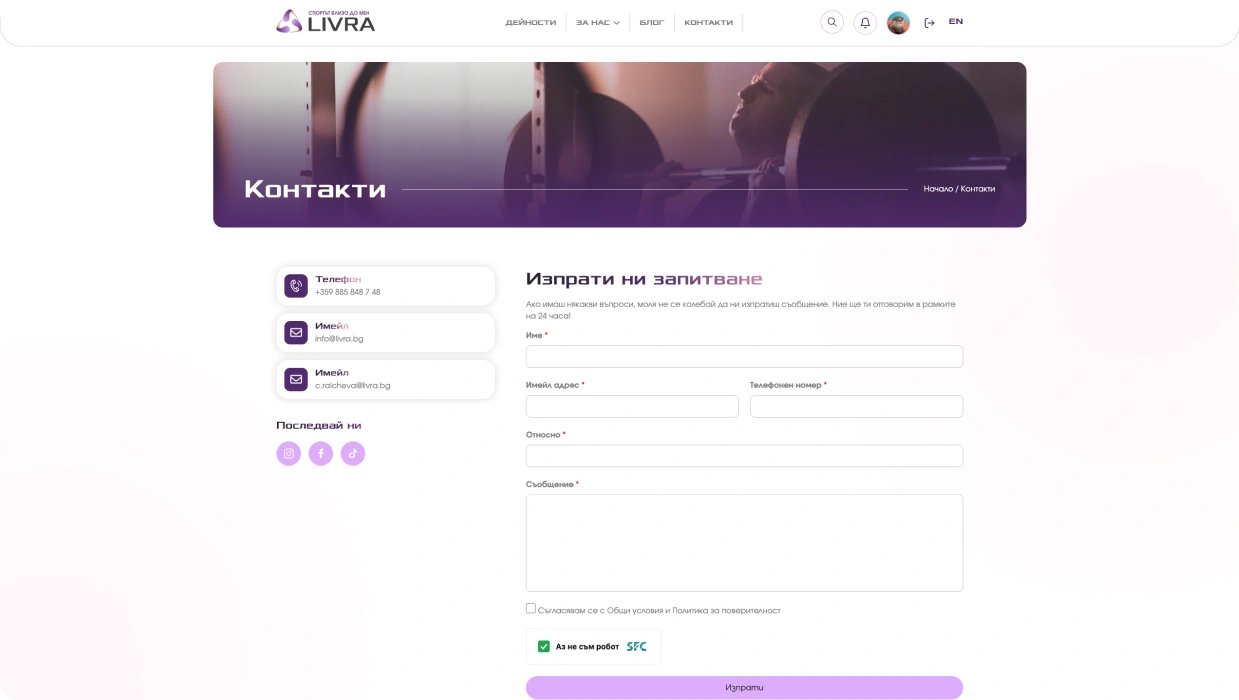Open the TikTok social icon
The image size is (1239, 700).
[x=353, y=453]
